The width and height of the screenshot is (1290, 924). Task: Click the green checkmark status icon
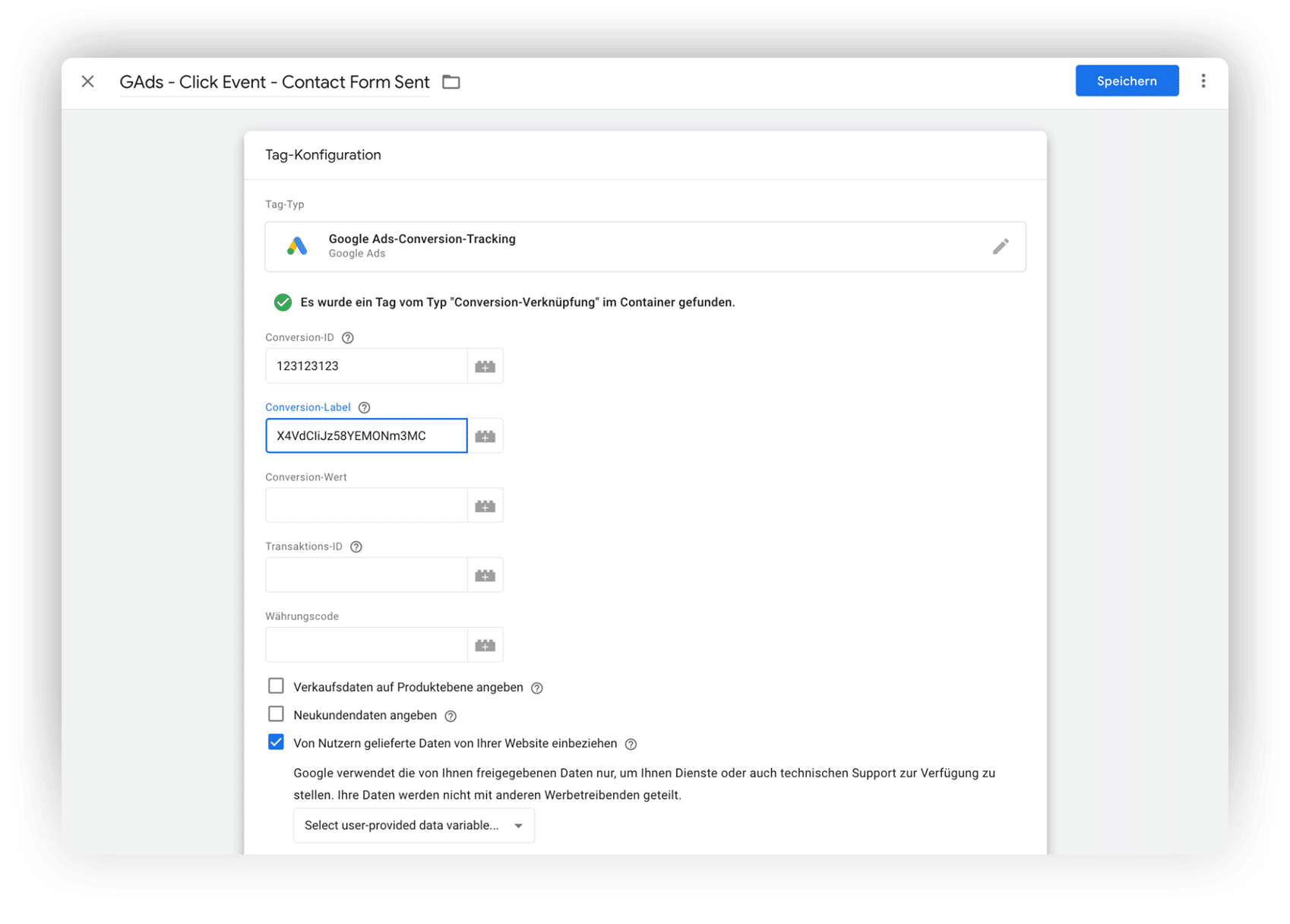283,302
